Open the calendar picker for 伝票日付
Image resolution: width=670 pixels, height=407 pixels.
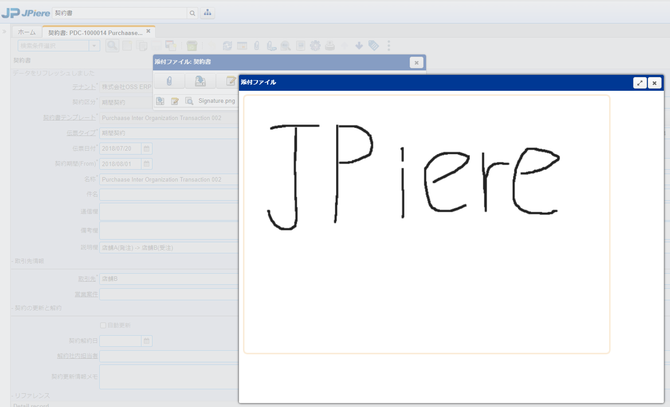coord(147,149)
